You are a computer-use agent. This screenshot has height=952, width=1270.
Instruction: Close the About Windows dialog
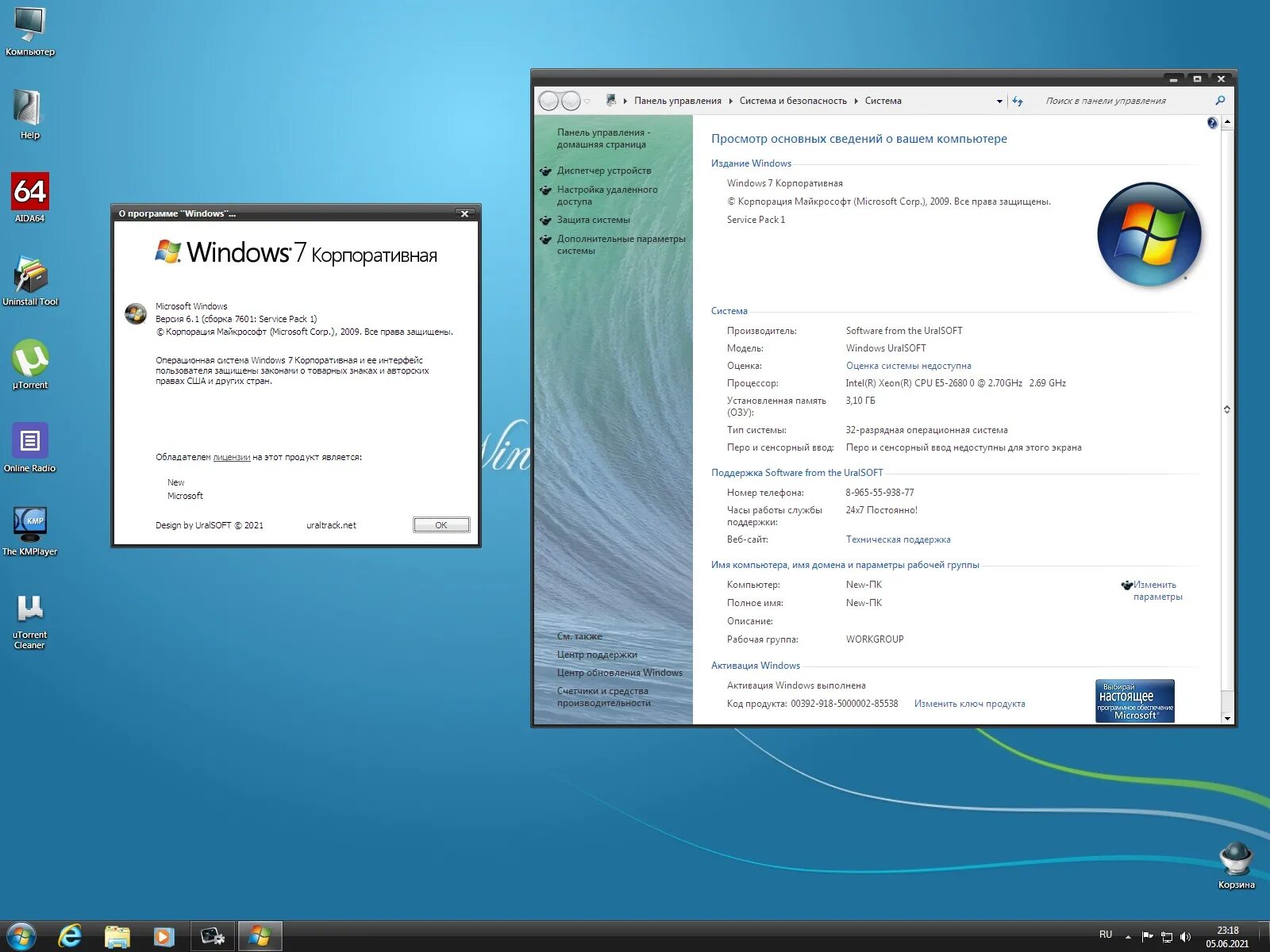click(x=465, y=213)
